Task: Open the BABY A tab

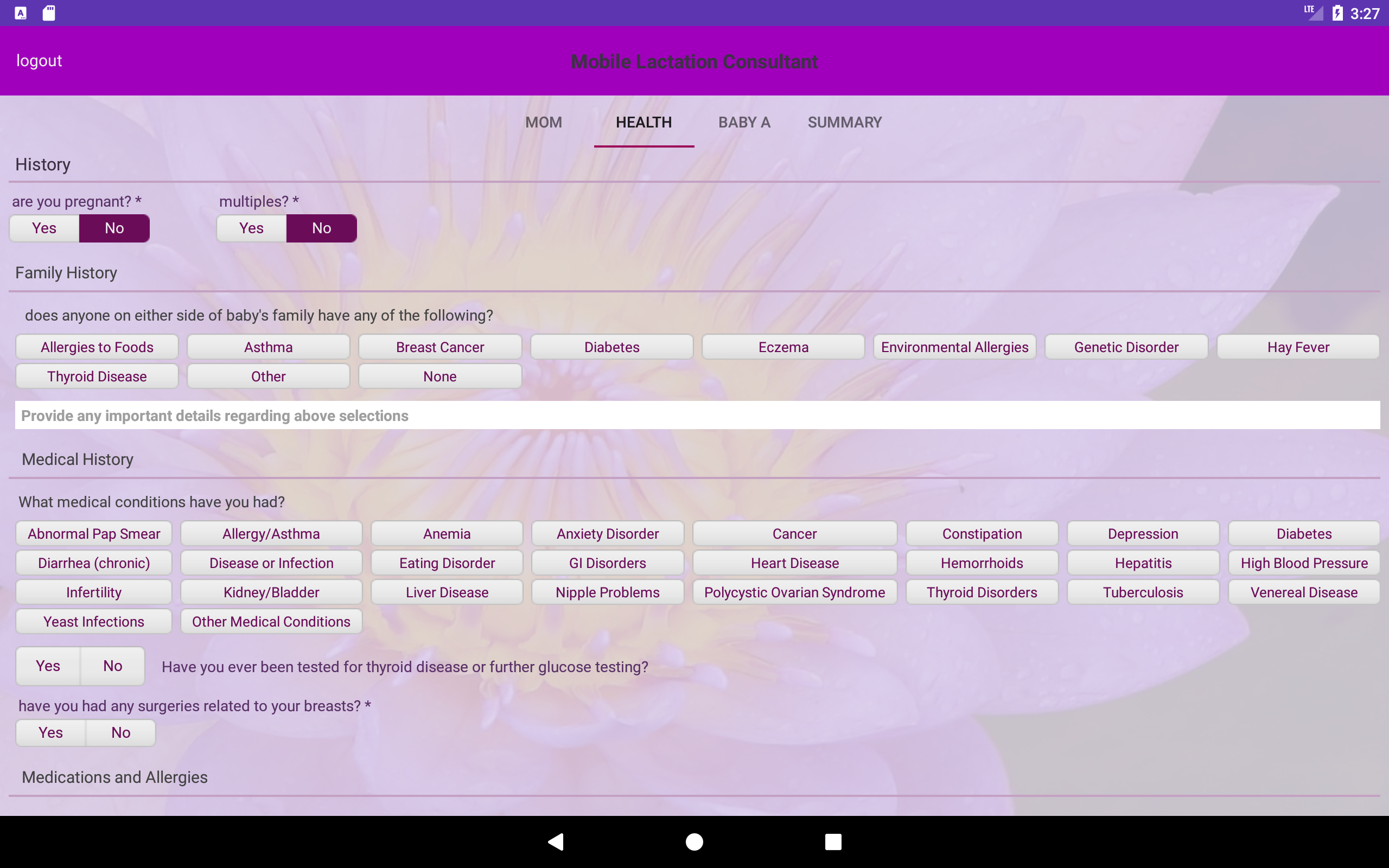Action: click(744, 122)
